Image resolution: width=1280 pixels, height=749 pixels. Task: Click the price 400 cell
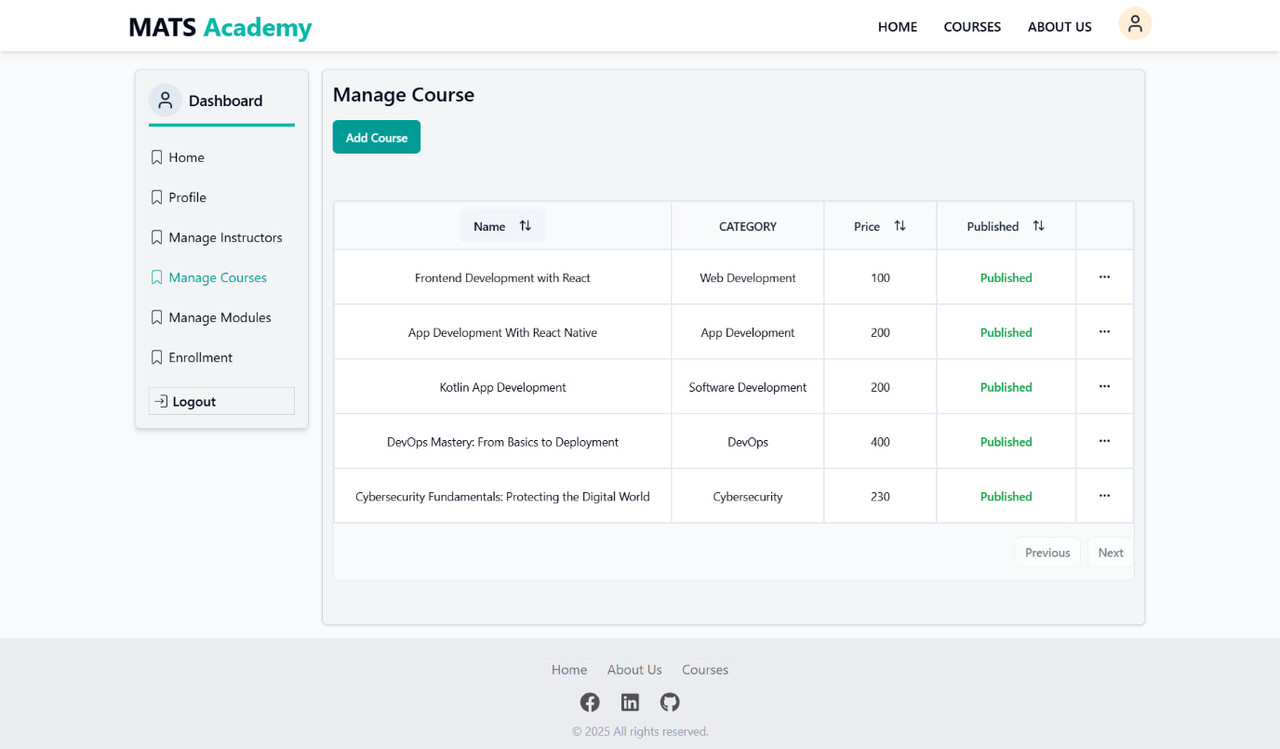(880, 442)
